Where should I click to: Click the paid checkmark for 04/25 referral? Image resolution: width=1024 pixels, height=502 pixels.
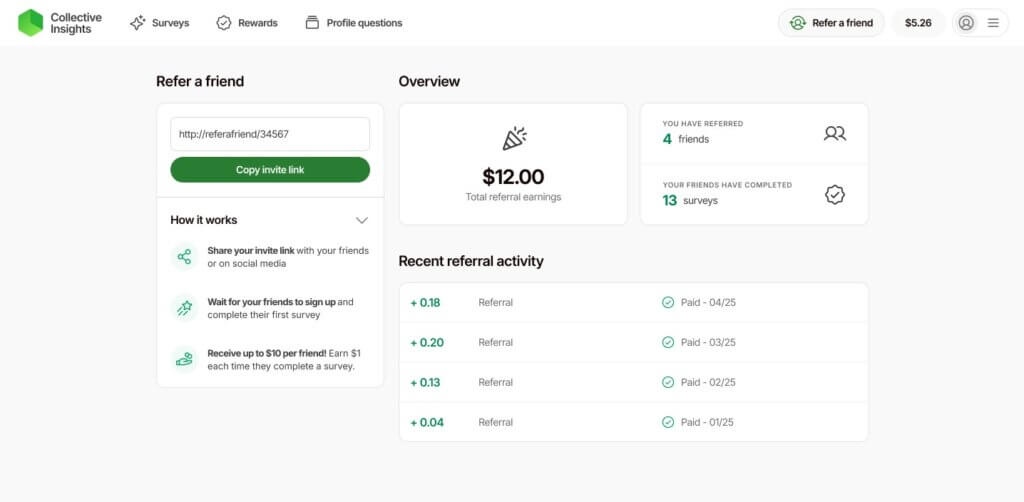668,302
